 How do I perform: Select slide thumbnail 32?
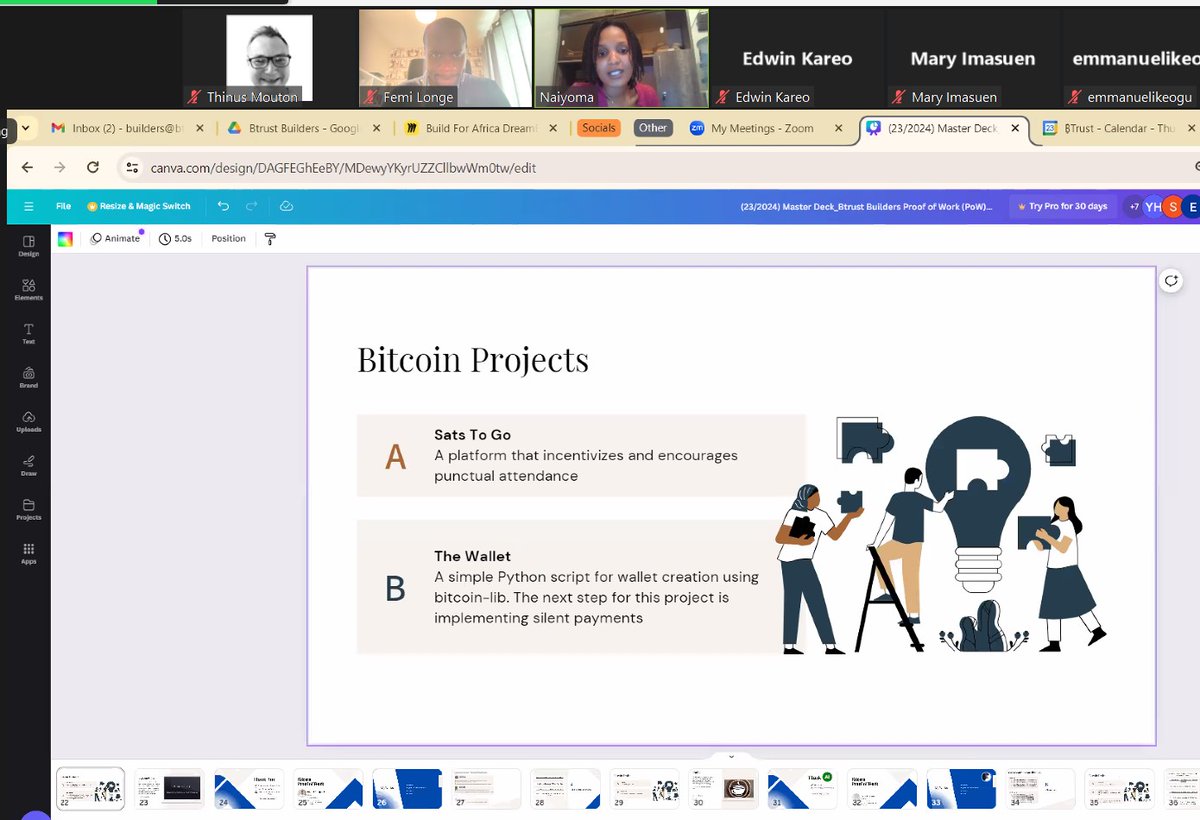coord(882,788)
